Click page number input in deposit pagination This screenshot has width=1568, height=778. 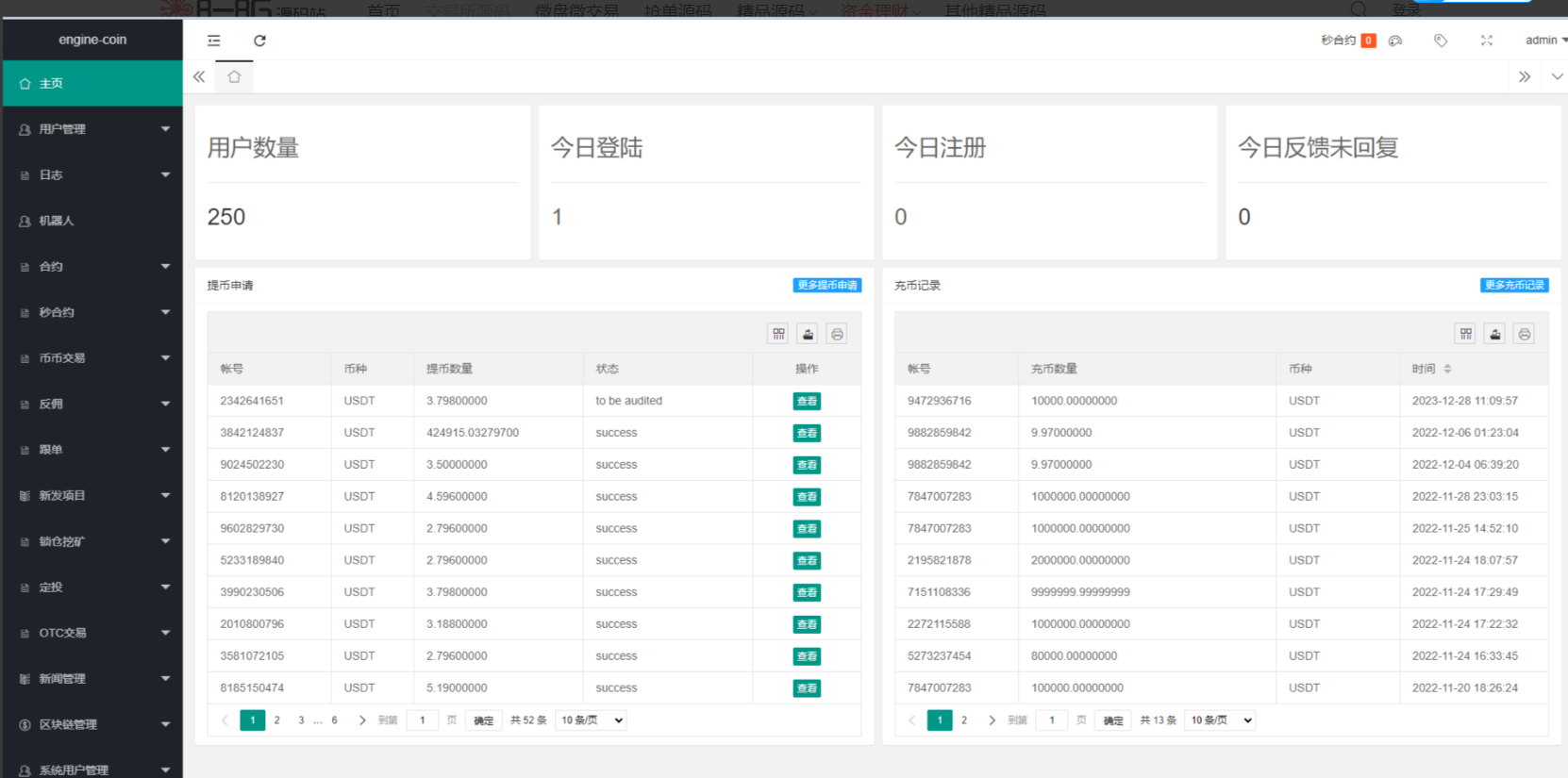[x=1052, y=720]
